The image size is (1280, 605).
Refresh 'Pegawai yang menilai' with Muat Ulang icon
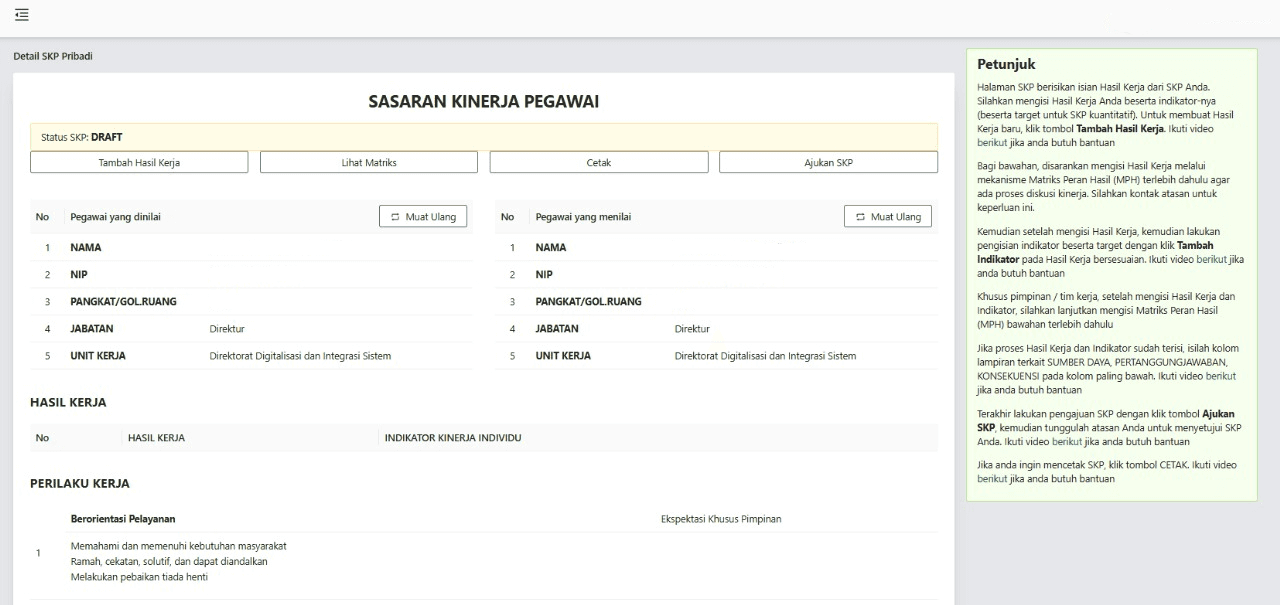[x=887, y=216]
